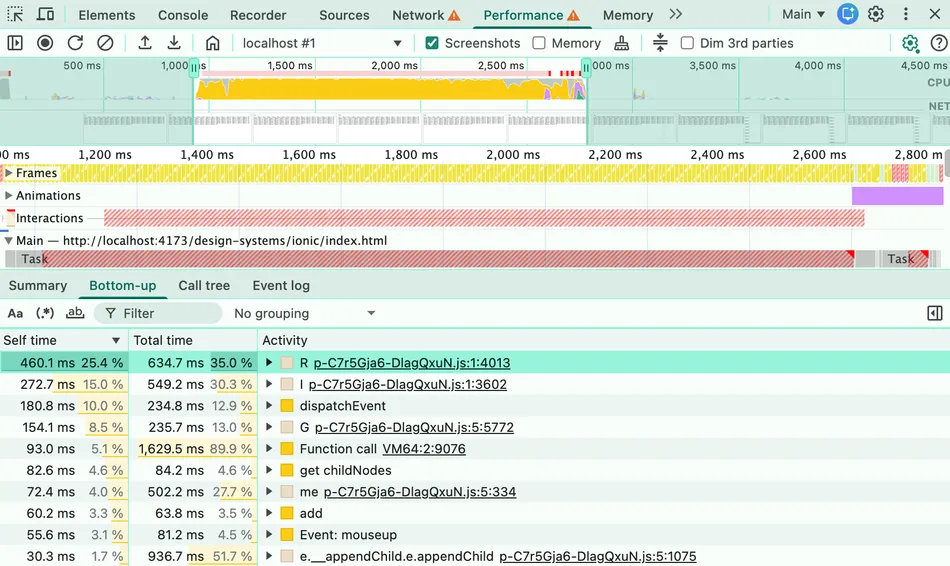Expand the get childNodes row
The height and width of the screenshot is (566, 950).
(x=269, y=470)
